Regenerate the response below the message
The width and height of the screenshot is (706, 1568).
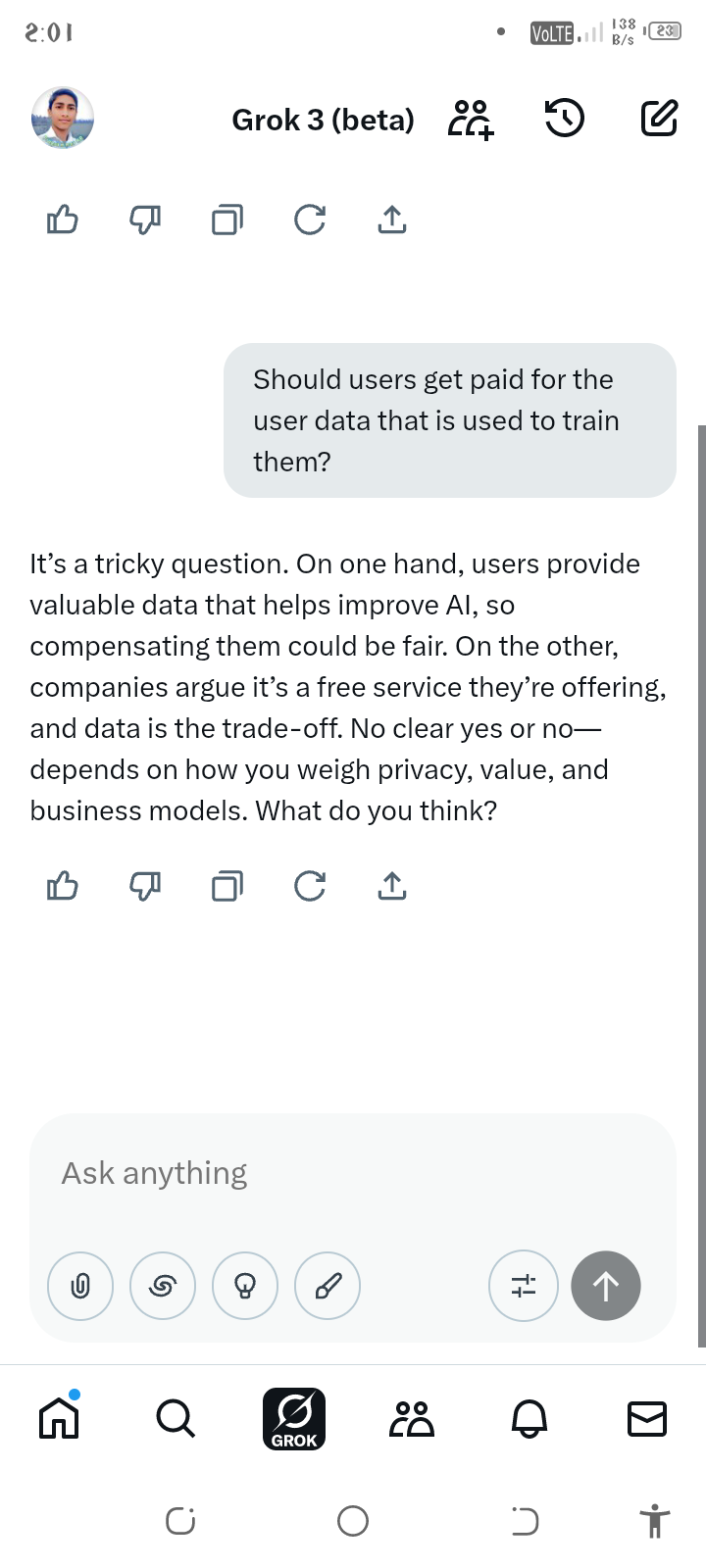310,886
